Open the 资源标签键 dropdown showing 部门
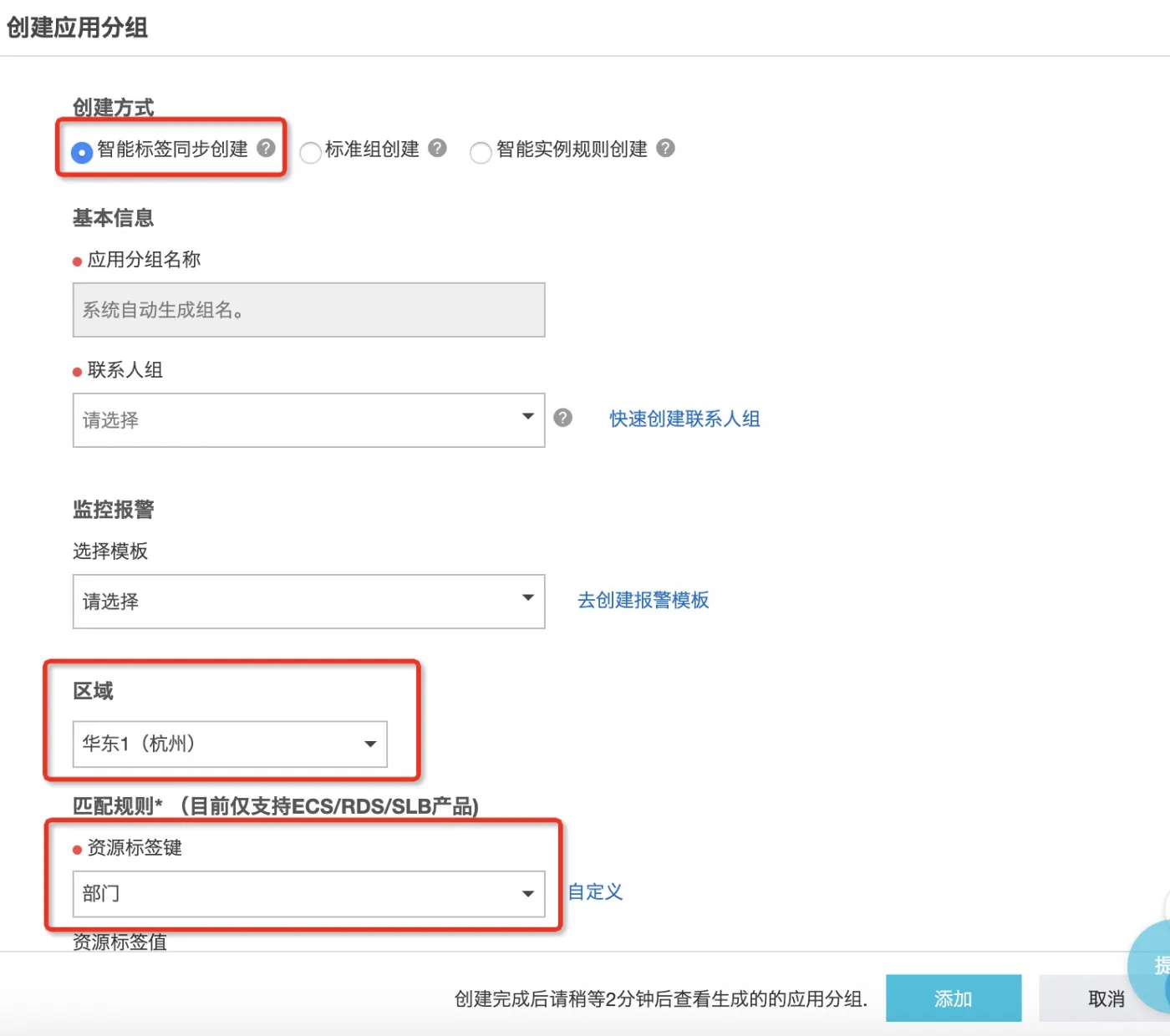This screenshot has height=1036, width=1170. [x=308, y=894]
